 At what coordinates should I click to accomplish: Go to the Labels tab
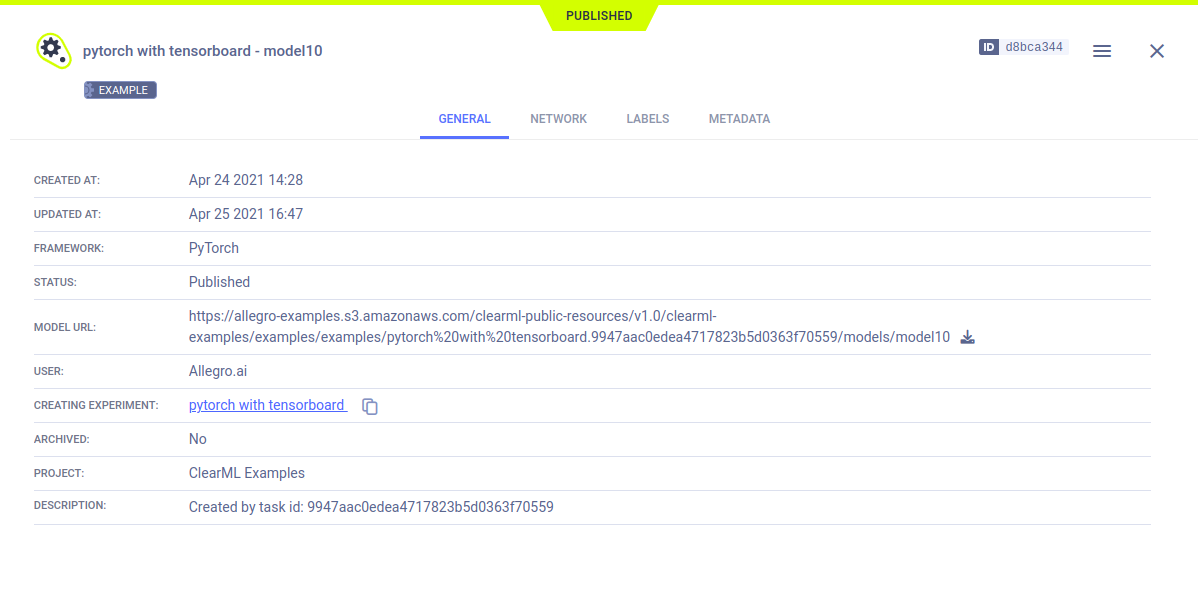point(647,119)
